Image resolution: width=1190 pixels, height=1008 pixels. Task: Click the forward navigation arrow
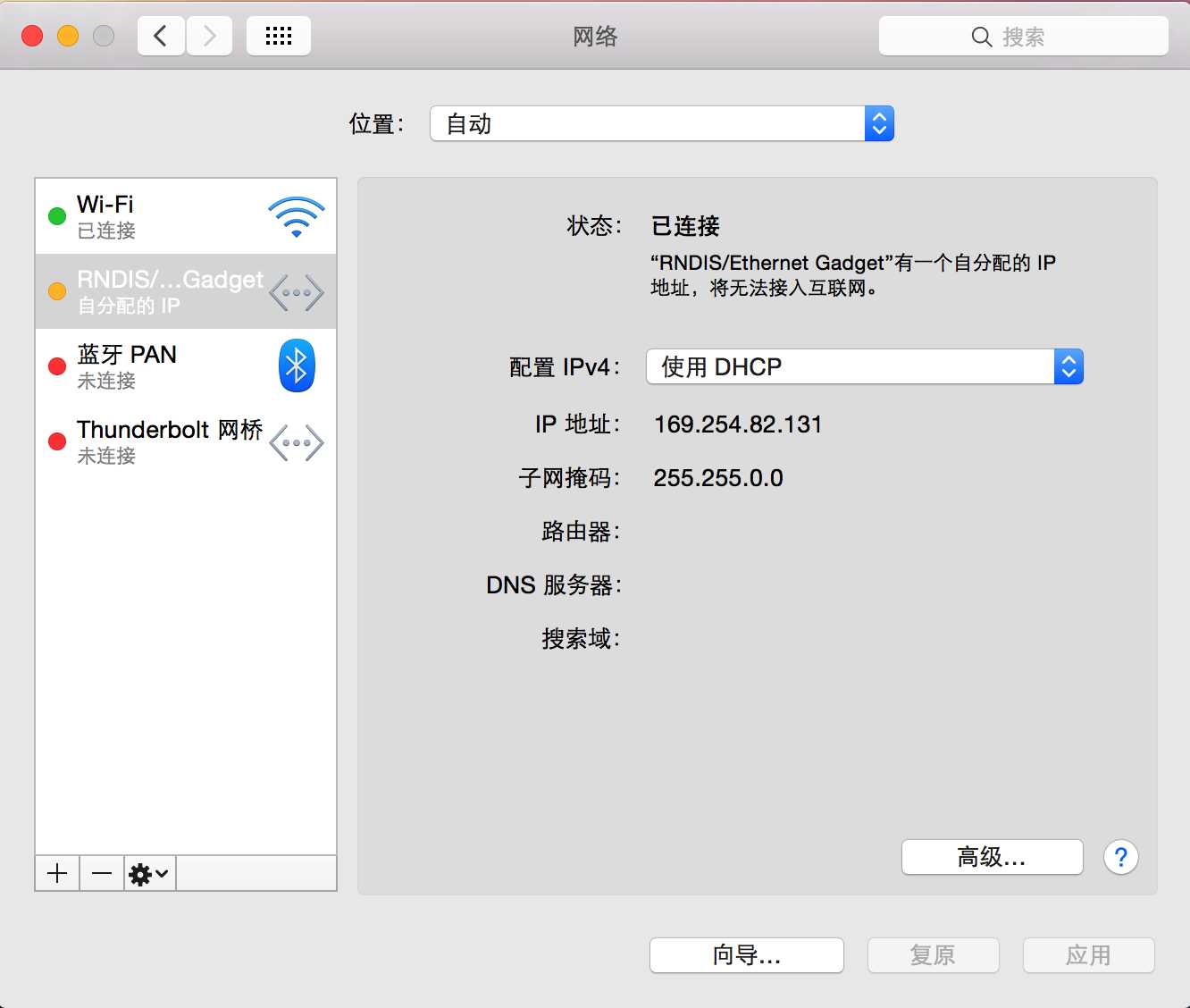(209, 36)
